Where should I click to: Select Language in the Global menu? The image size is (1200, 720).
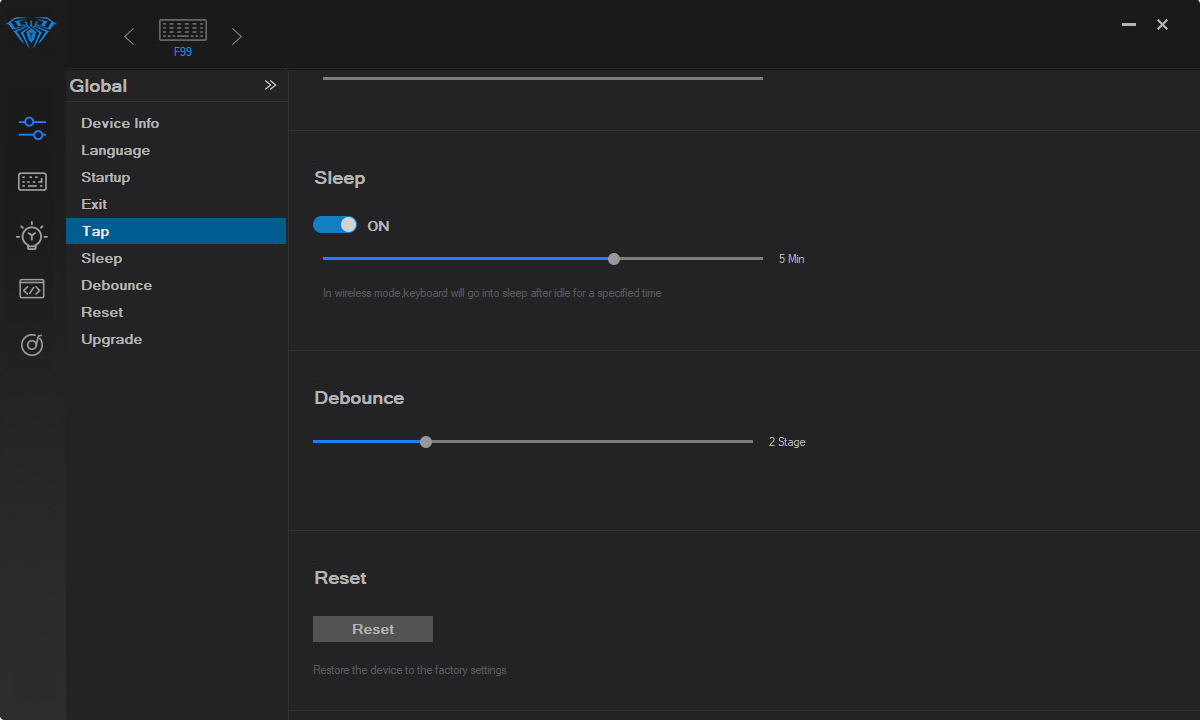tap(115, 150)
